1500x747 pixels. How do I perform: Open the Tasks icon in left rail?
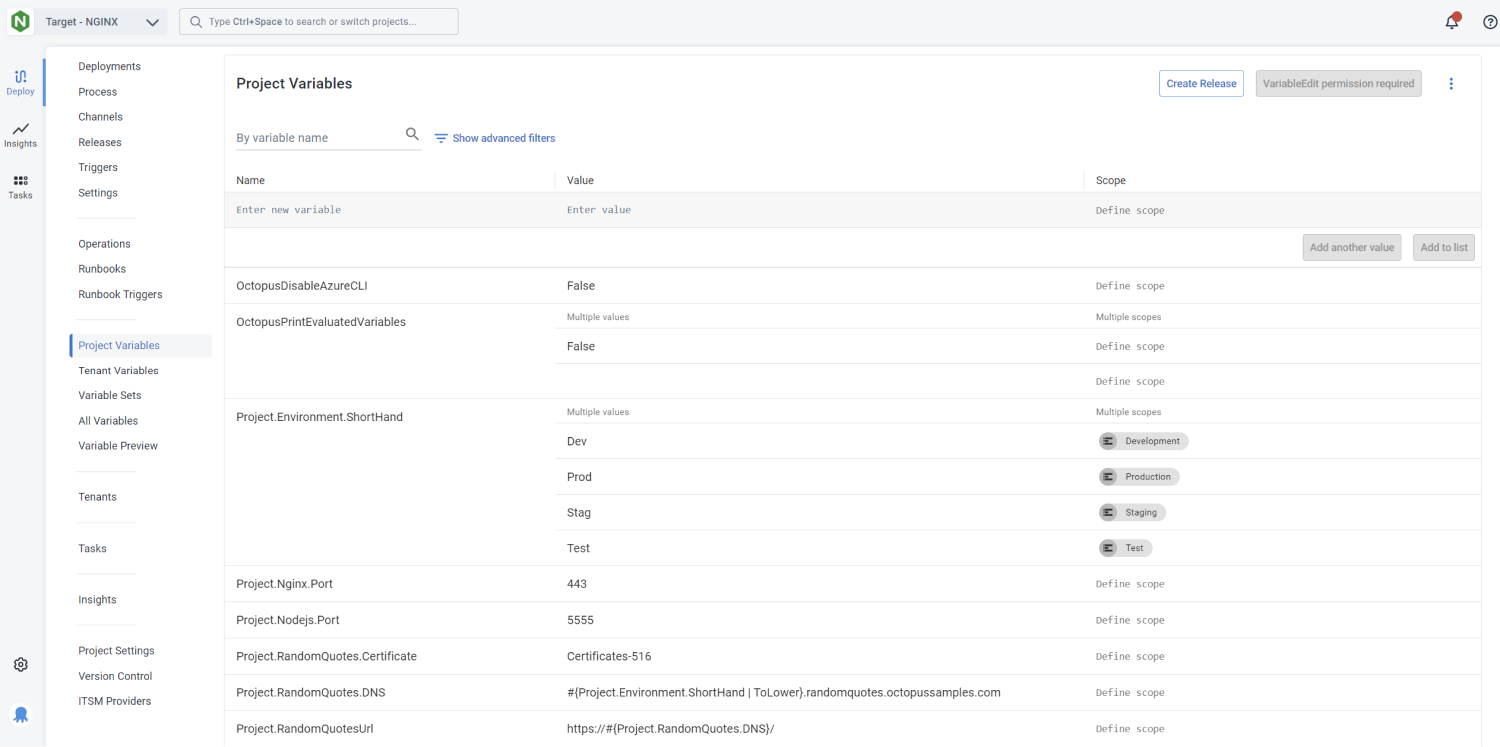[20, 187]
